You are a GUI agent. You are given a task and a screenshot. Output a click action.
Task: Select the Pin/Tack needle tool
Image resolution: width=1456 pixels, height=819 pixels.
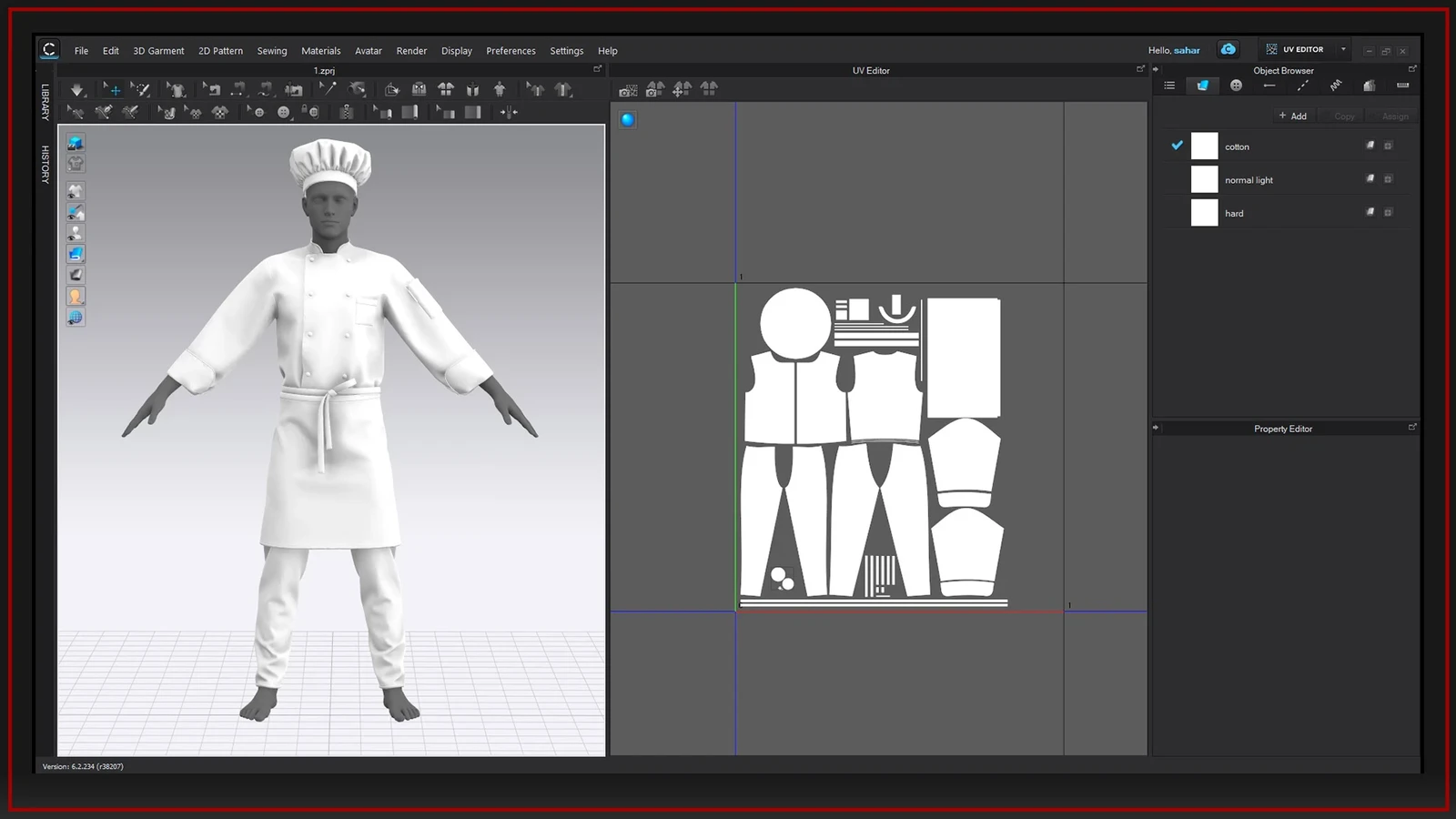(328, 89)
